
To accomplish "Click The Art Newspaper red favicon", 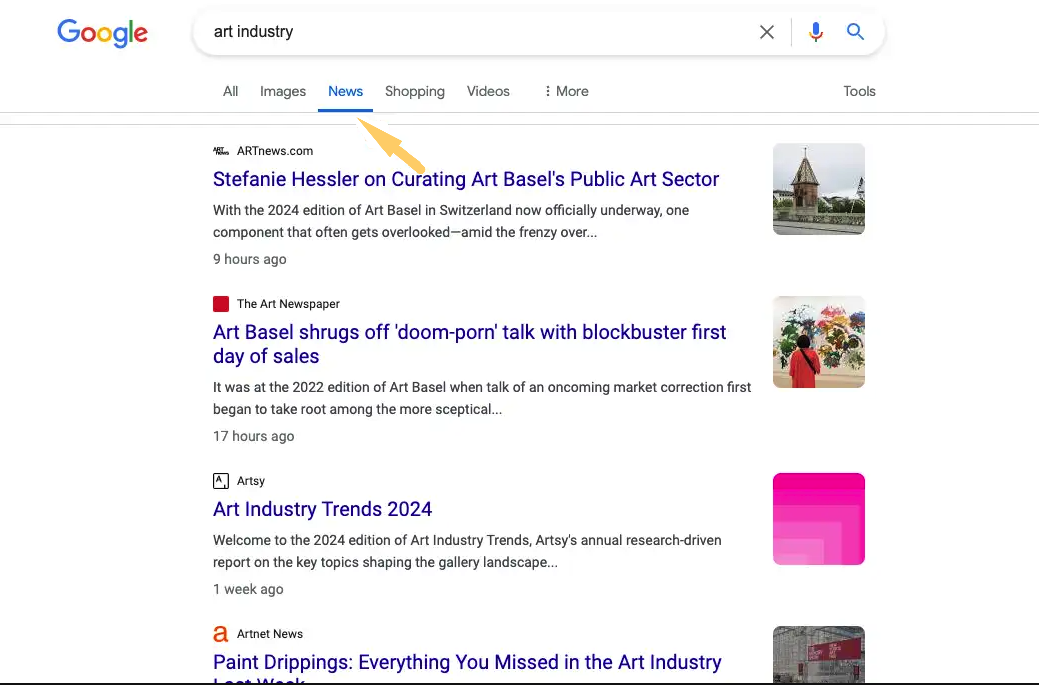I will coord(221,304).
